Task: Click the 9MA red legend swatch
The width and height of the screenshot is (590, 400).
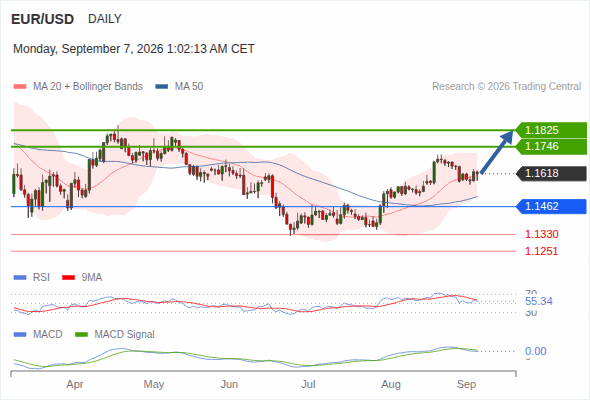Action: coord(68,278)
